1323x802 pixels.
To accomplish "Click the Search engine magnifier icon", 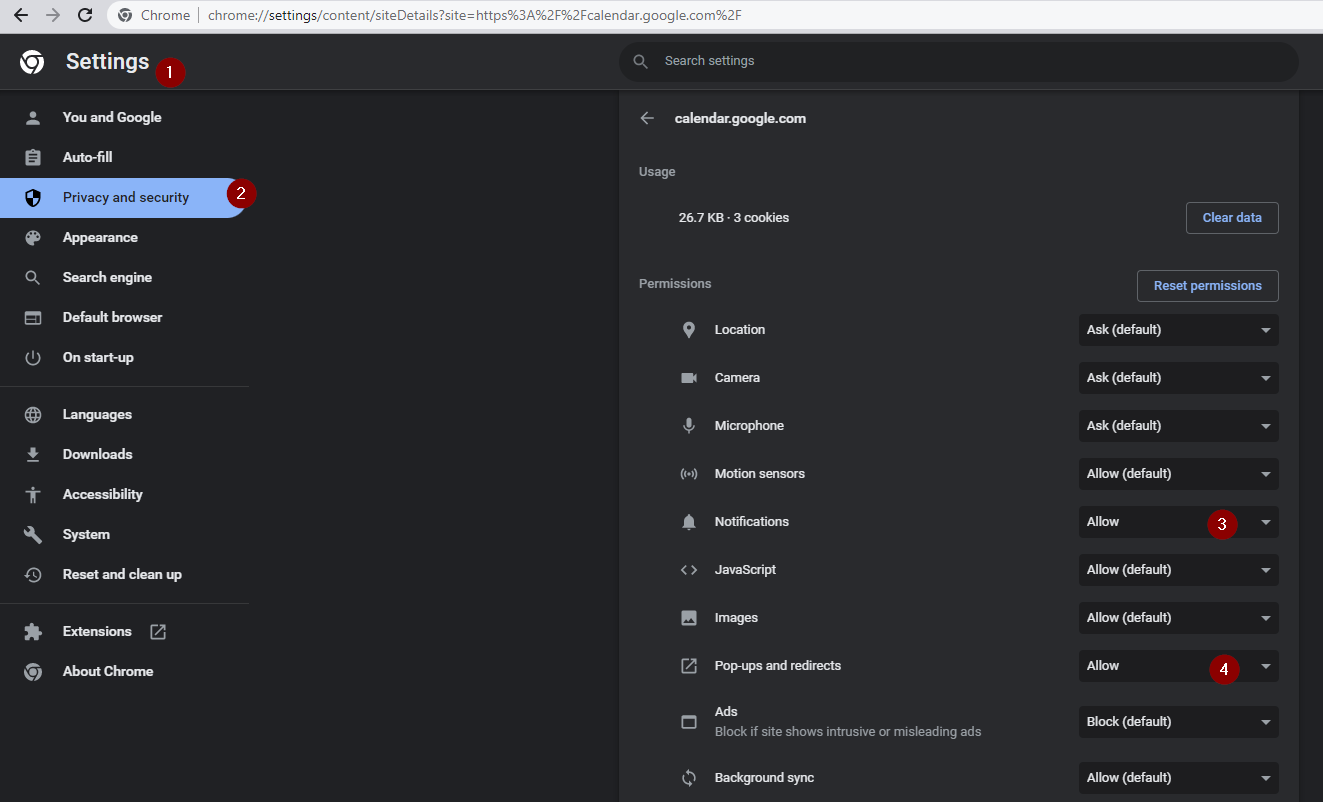I will (x=33, y=277).
